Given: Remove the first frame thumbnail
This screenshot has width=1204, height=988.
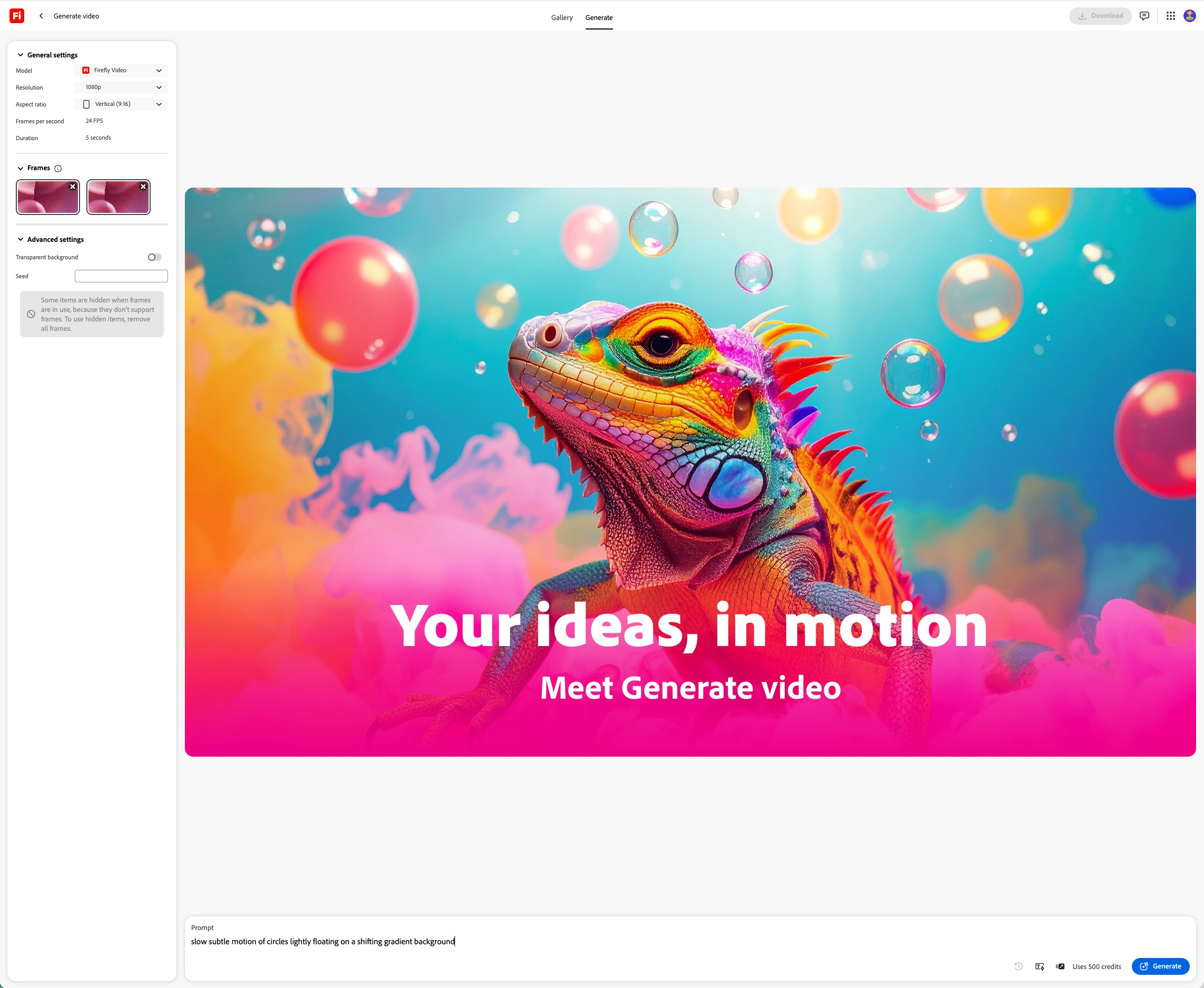Looking at the screenshot, I should tap(73, 186).
